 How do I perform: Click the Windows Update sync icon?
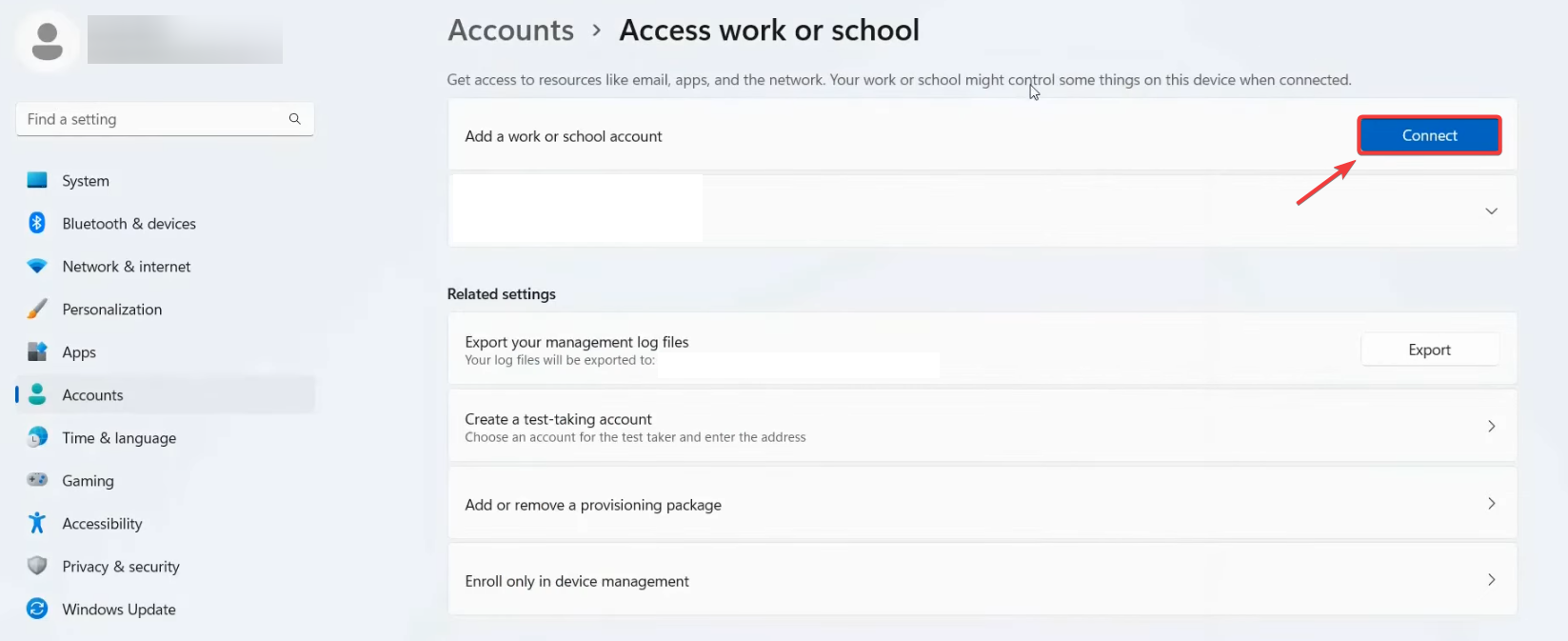pyautogui.click(x=37, y=609)
